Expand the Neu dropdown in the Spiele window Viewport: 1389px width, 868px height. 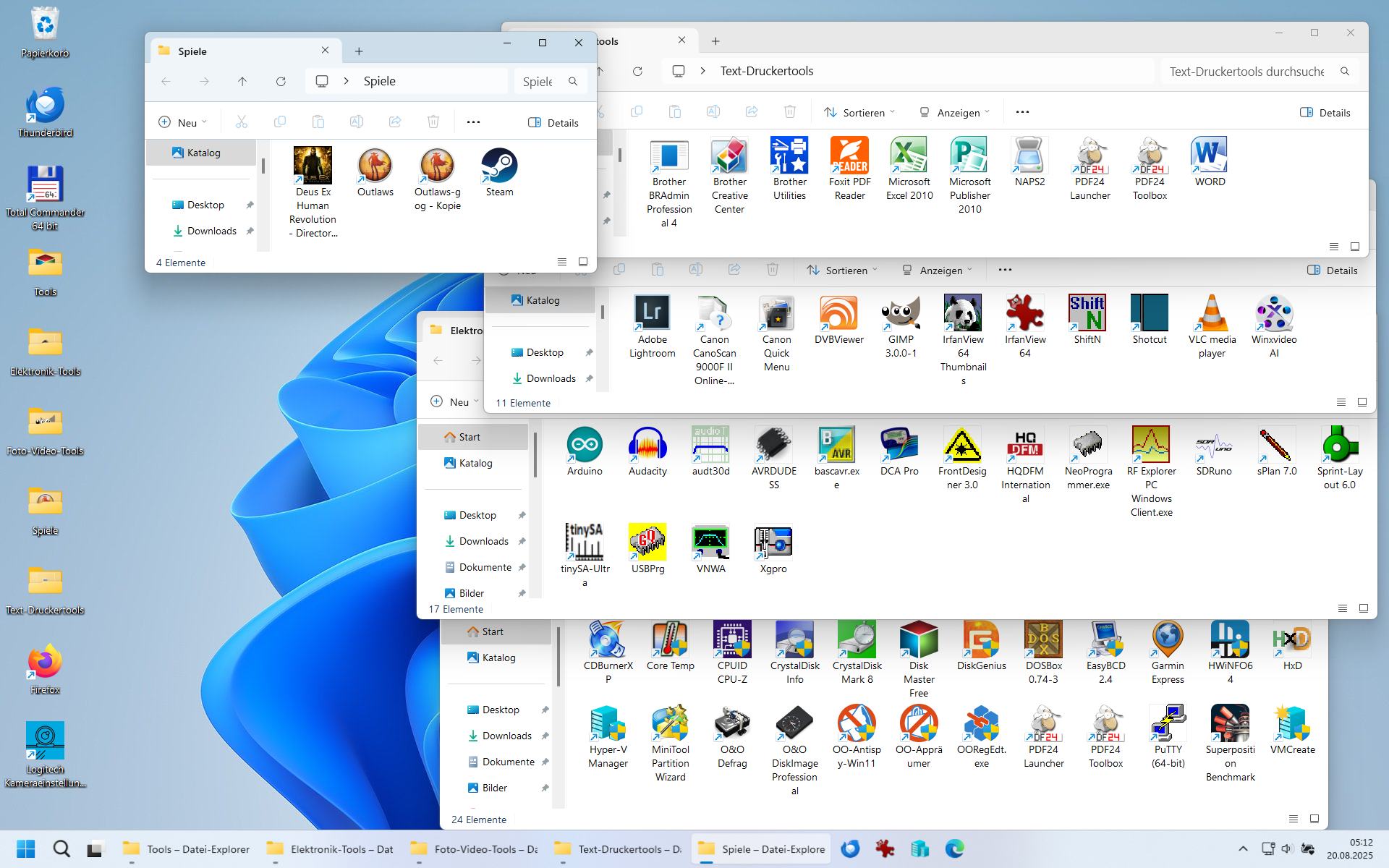[183, 122]
